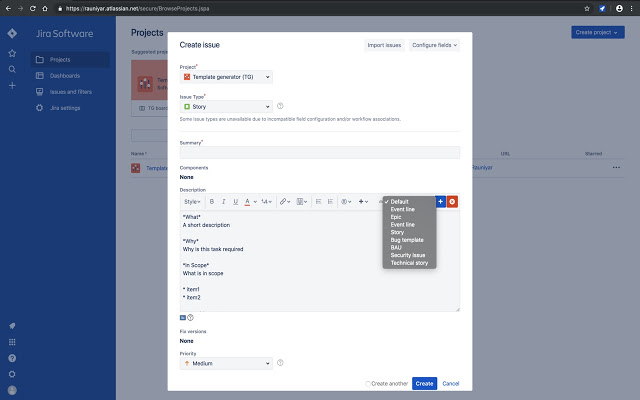Open the Issue Type dropdown
Image resolution: width=640 pixels, height=400 pixels.
226,107
